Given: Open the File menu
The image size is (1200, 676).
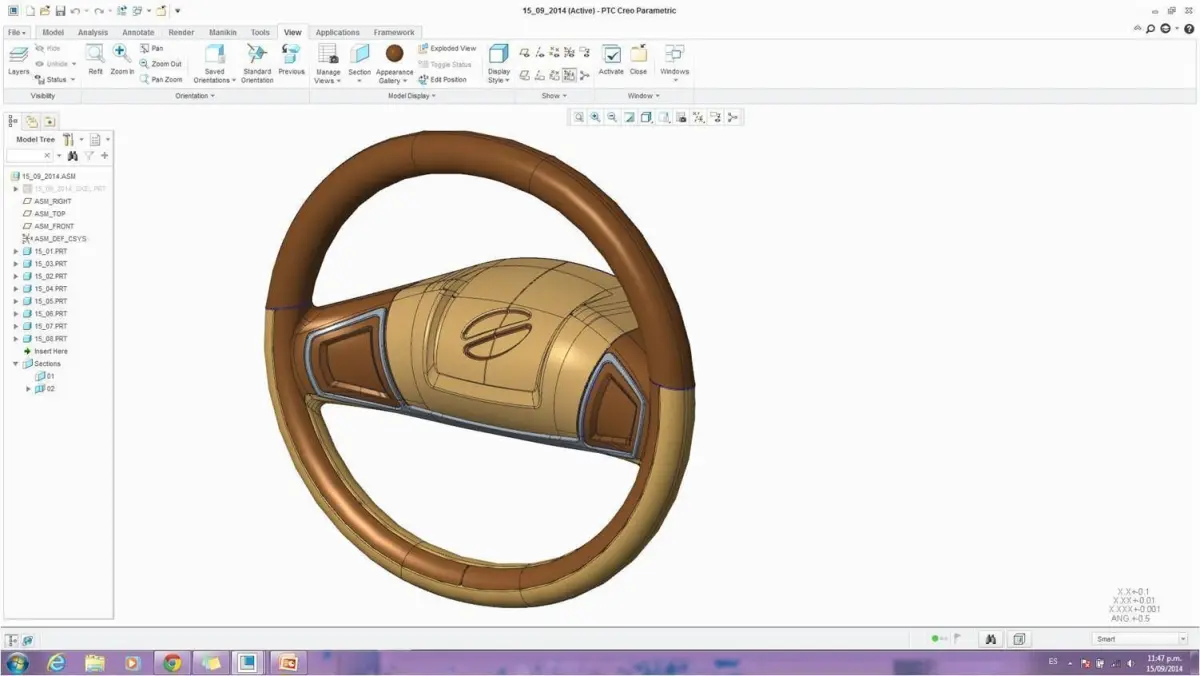Looking at the screenshot, I should [x=17, y=32].
